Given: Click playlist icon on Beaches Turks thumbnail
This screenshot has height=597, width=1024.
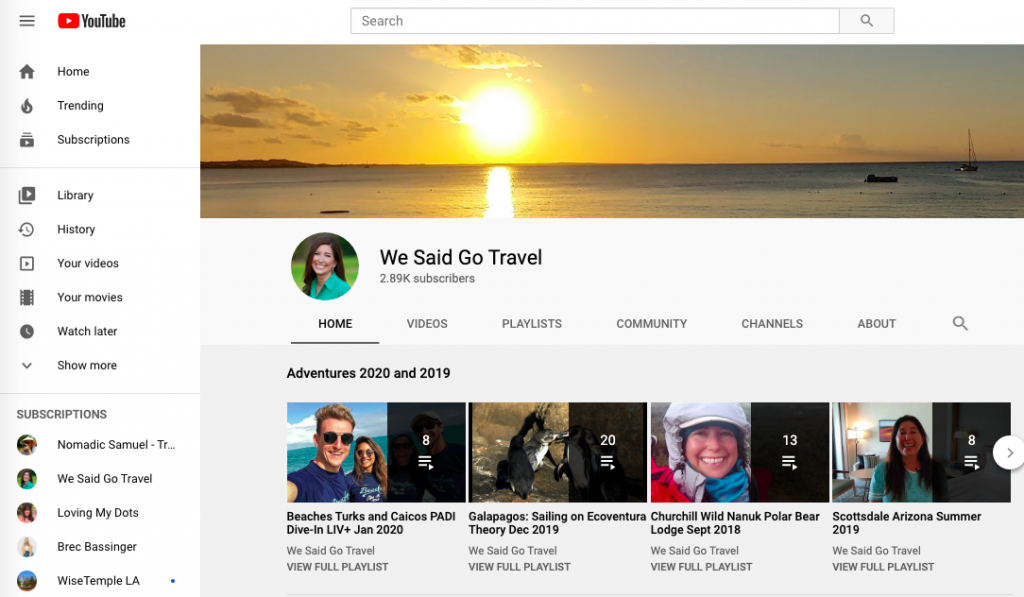Looking at the screenshot, I should point(425,462).
